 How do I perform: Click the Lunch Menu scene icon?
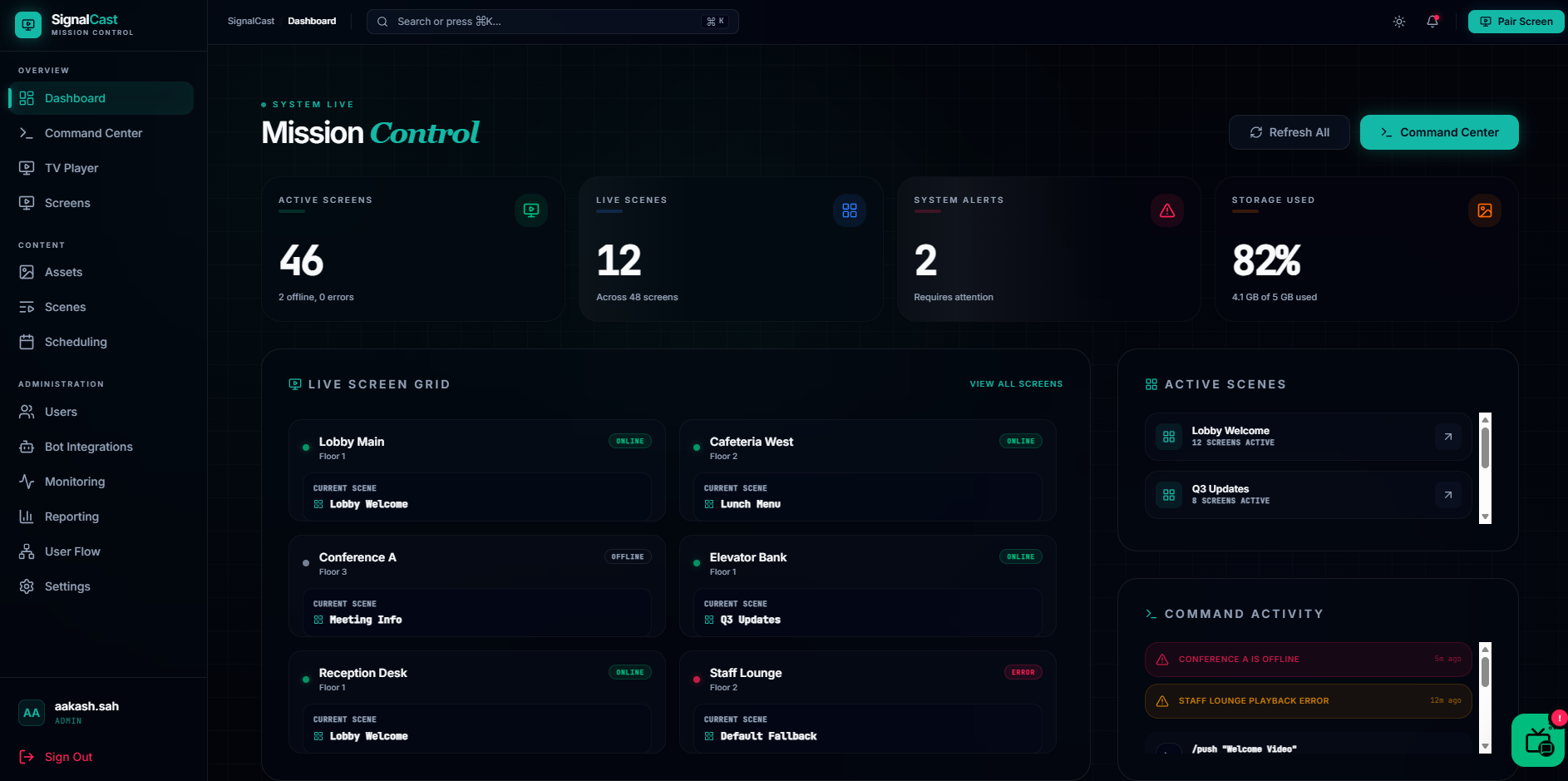click(x=709, y=504)
